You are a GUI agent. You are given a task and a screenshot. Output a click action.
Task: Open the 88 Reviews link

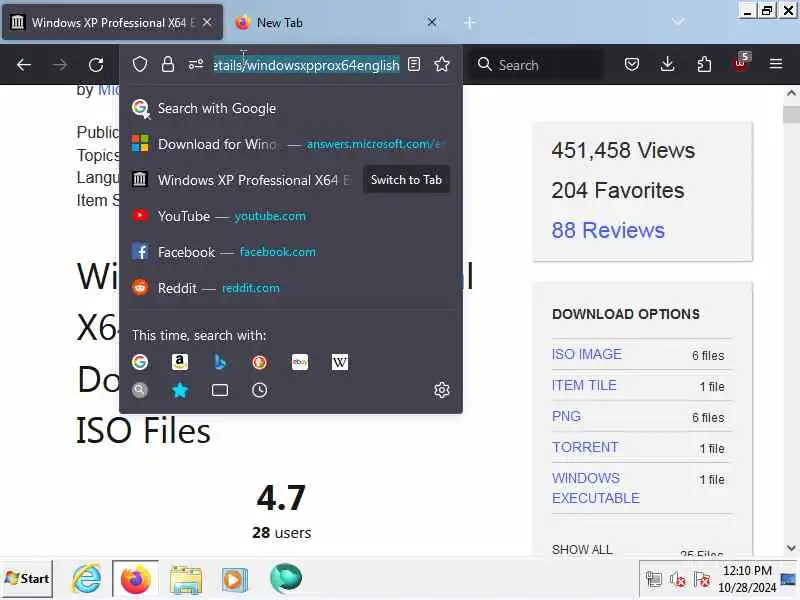pyautogui.click(x=608, y=230)
